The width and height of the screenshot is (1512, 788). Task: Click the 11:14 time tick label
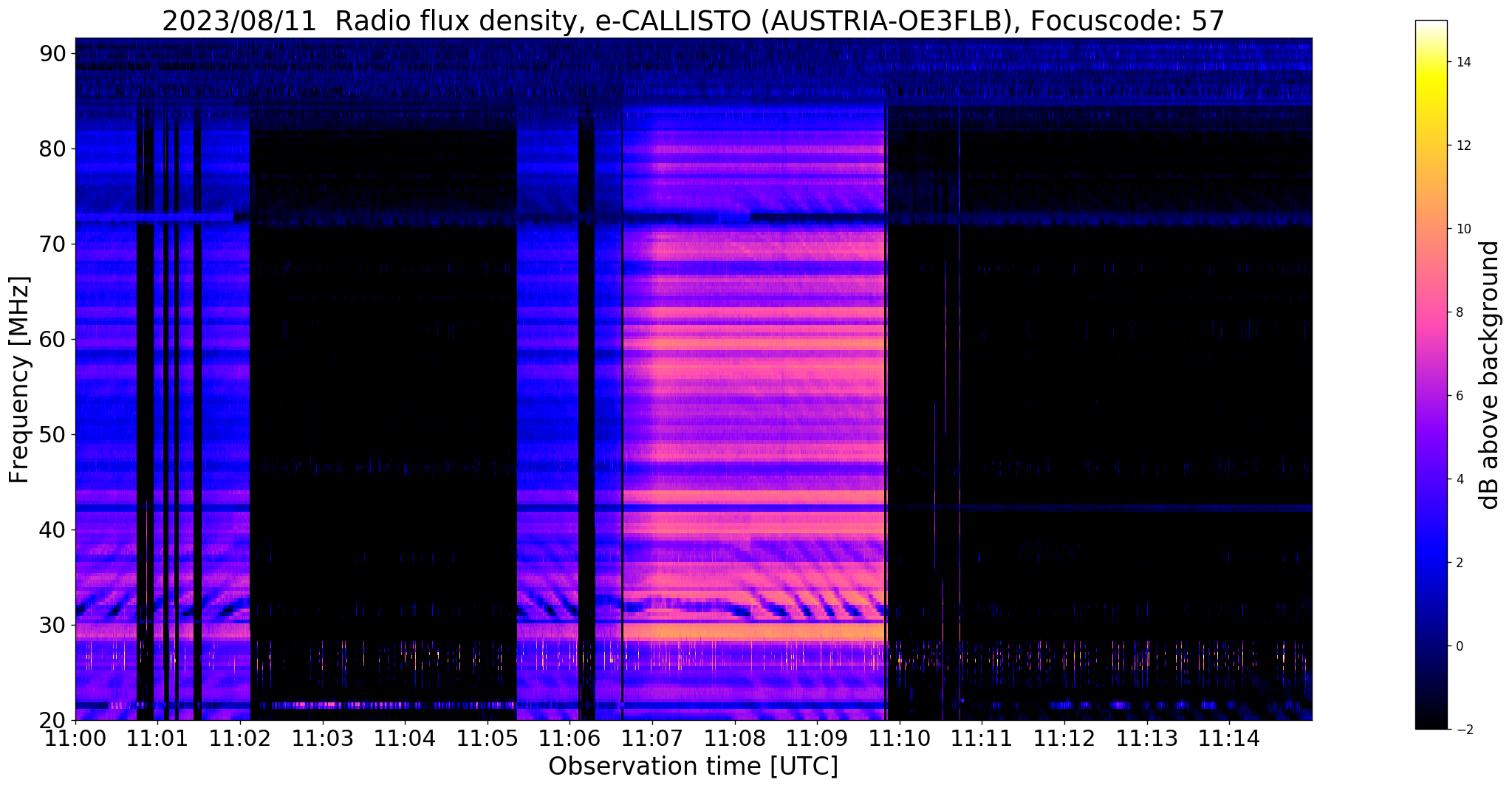tap(1229, 738)
